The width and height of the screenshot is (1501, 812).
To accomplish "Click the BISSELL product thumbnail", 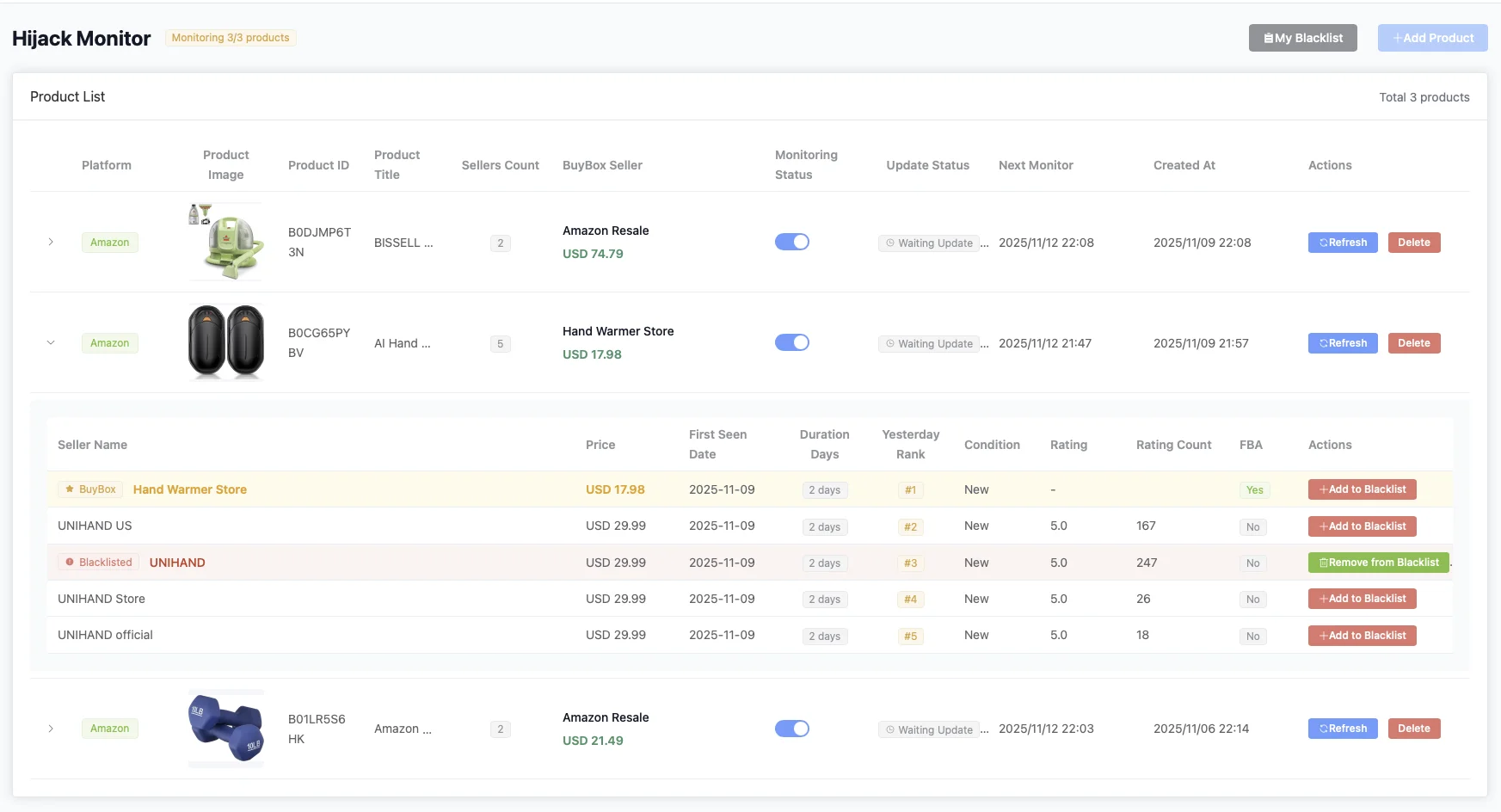I will pyautogui.click(x=226, y=242).
